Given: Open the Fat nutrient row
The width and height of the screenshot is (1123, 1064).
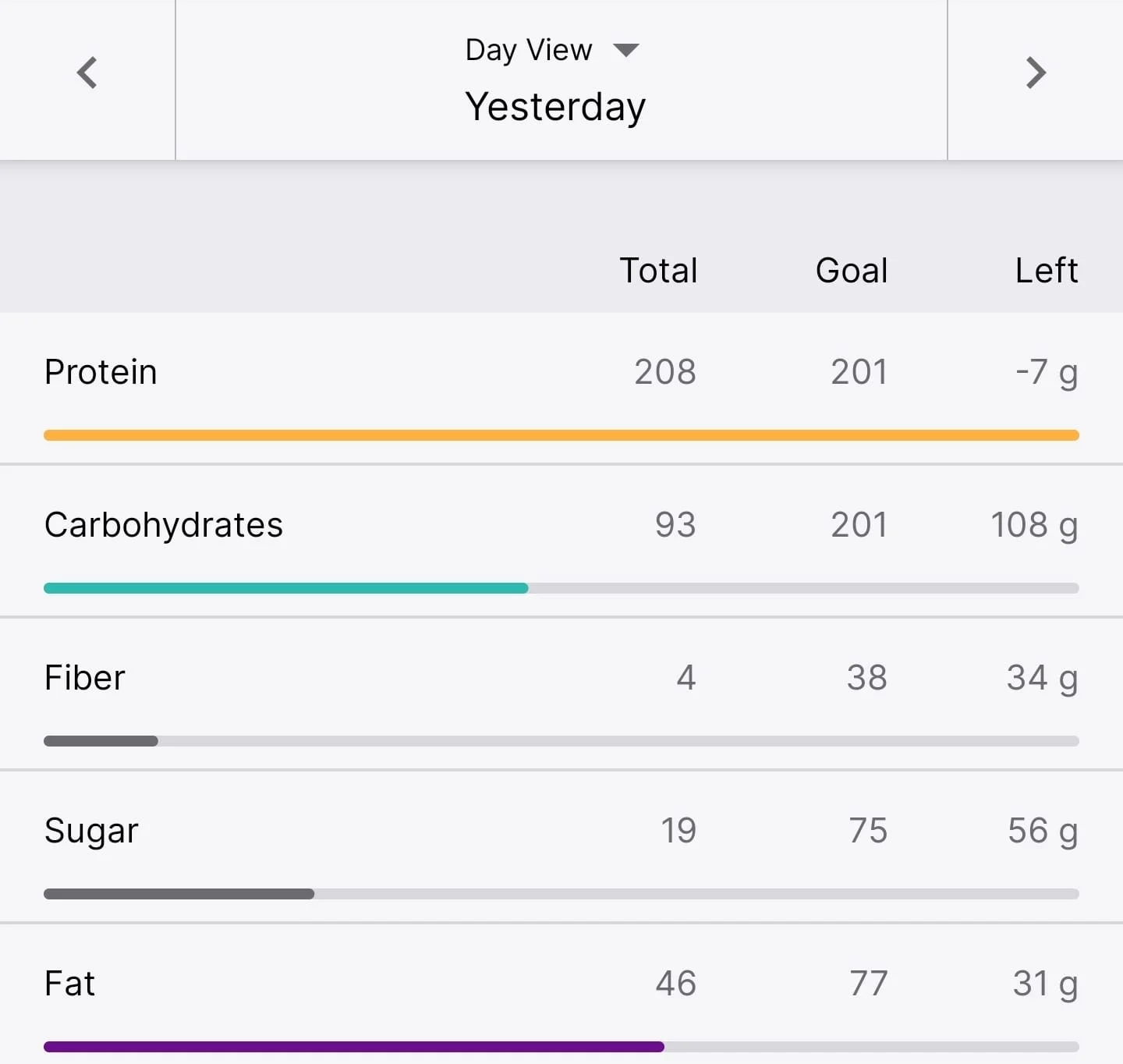Looking at the screenshot, I should coord(561,995).
